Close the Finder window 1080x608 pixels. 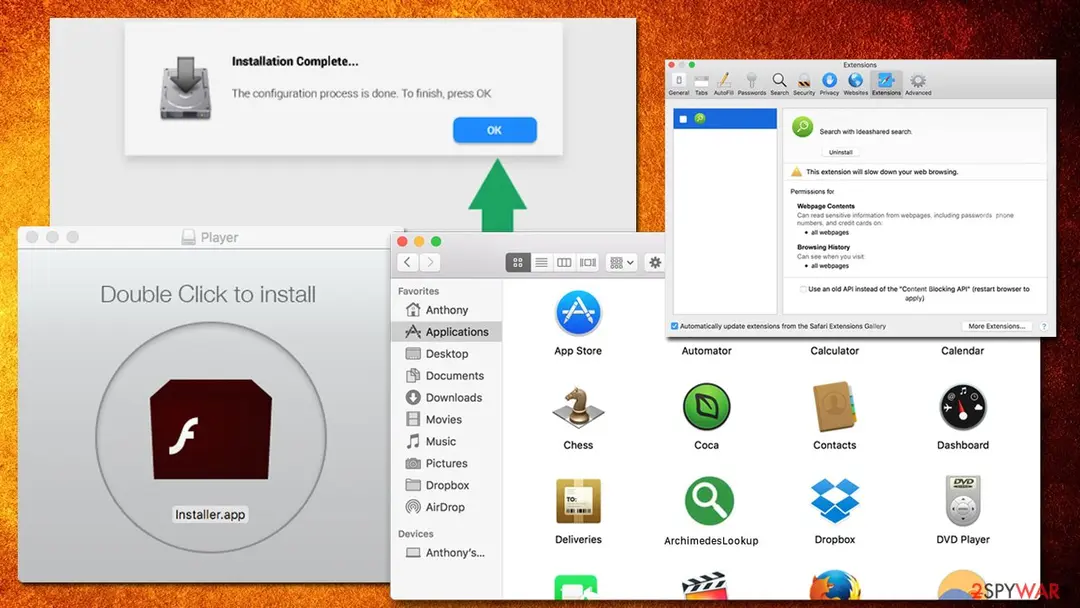(402, 242)
